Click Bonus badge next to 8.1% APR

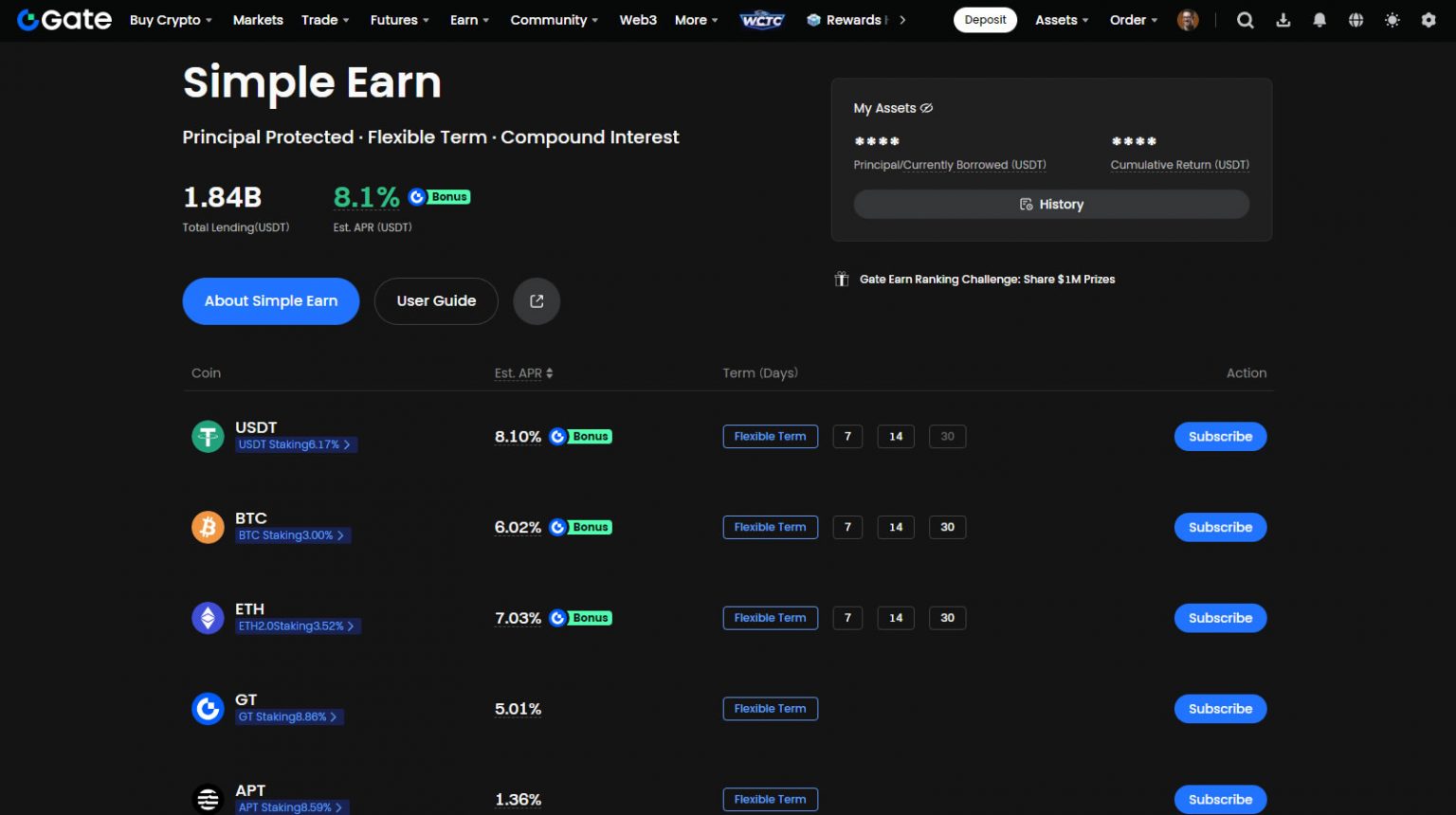pos(440,197)
